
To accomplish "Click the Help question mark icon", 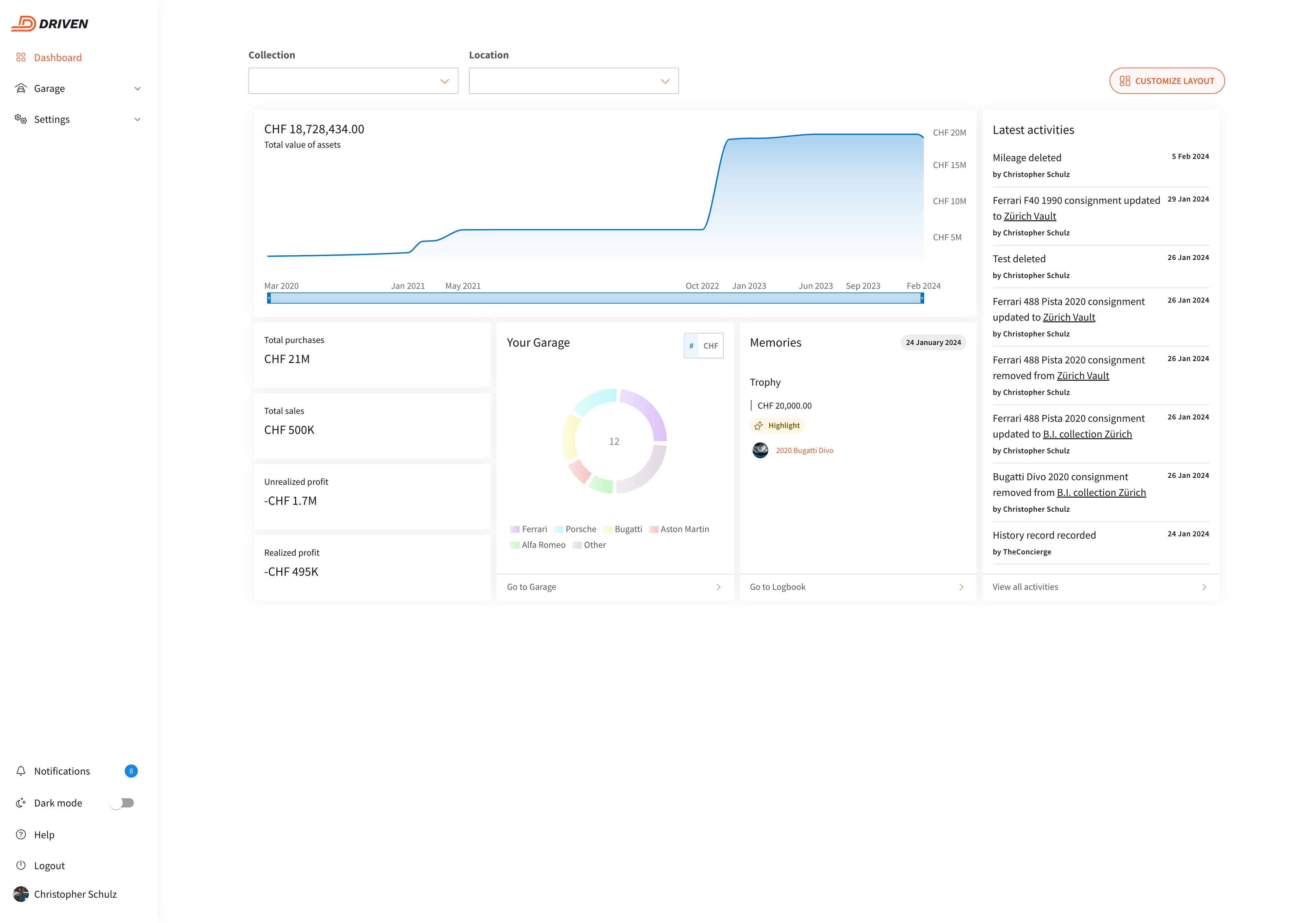I will 21,835.
